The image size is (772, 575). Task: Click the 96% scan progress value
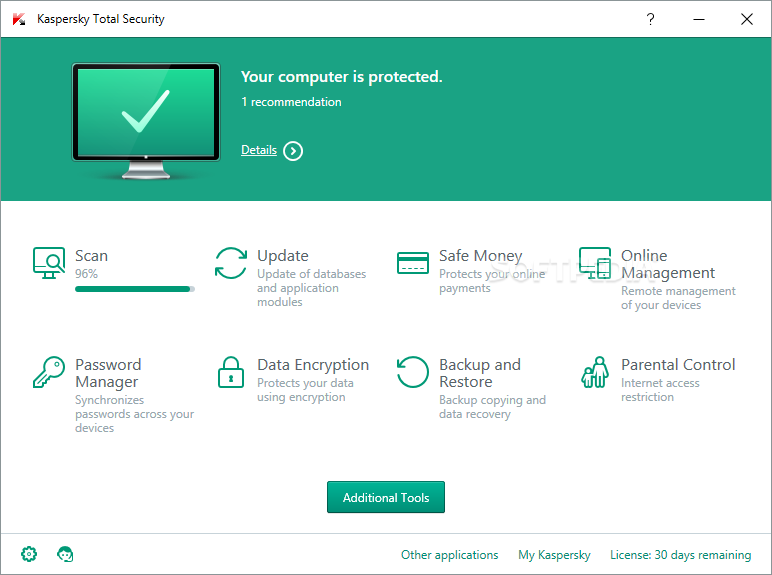tap(86, 274)
